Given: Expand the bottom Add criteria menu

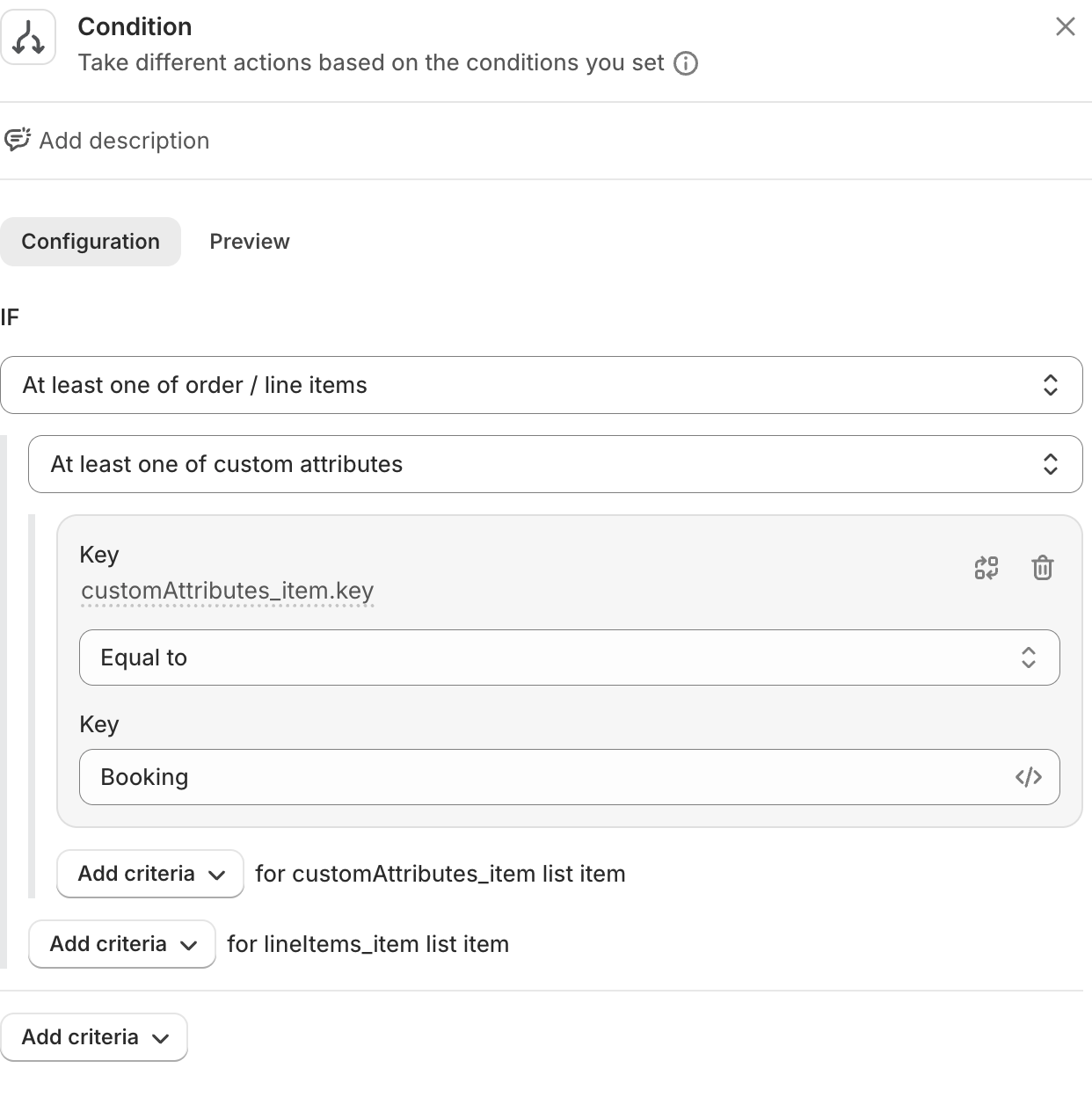Looking at the screenshot, I should [94, 1037].
